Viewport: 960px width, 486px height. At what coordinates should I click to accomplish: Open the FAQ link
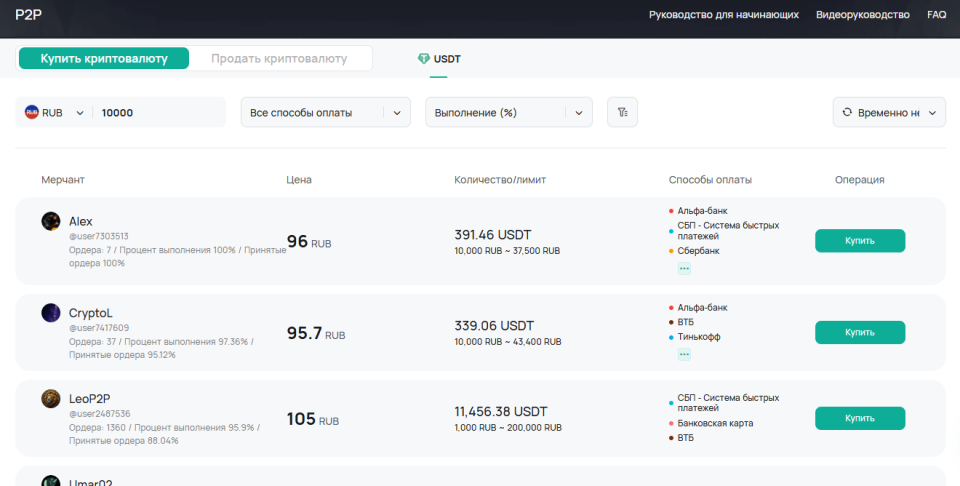coord(936,15)
